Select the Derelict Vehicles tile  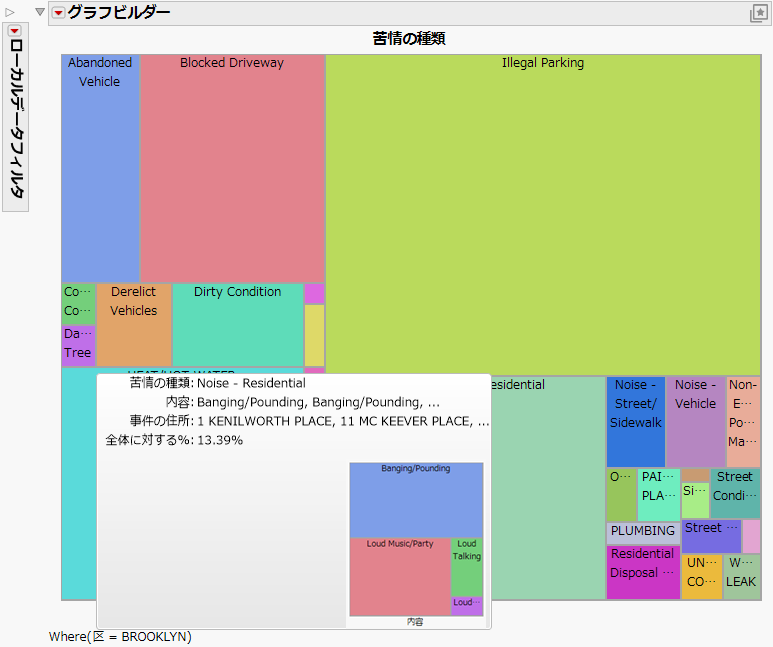coord(134,324)
